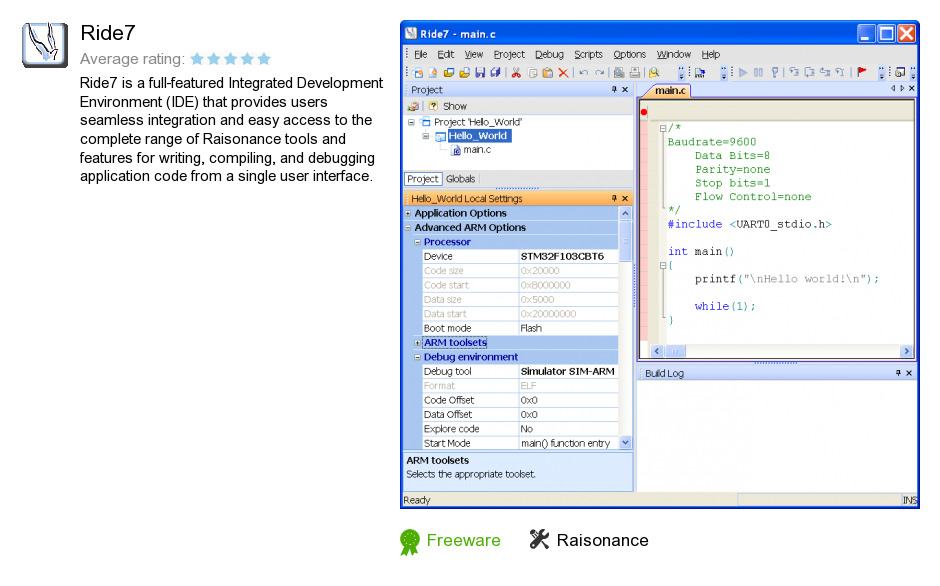Click the Cut scissors icon
The image size is (940, 586).
(x=516, y=73)
